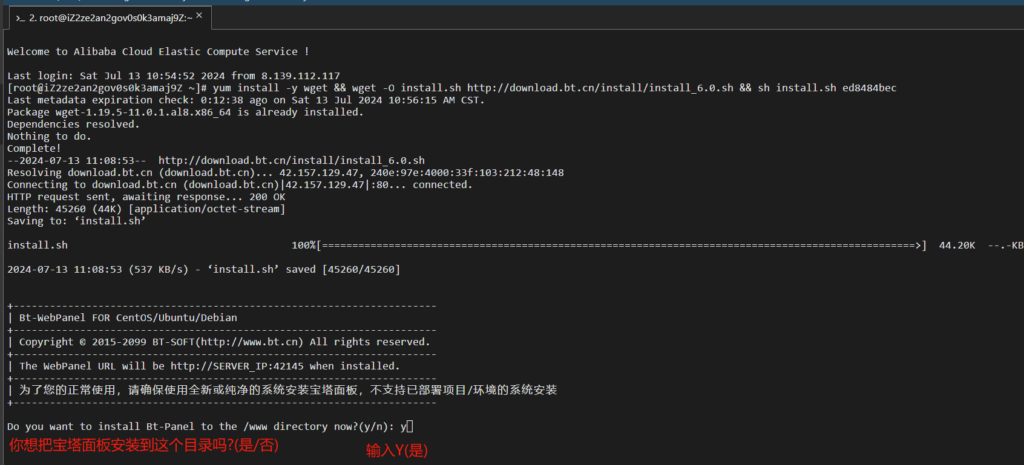Click the terminal prompt icon on the tab
1024x465 pixels.
18,17
